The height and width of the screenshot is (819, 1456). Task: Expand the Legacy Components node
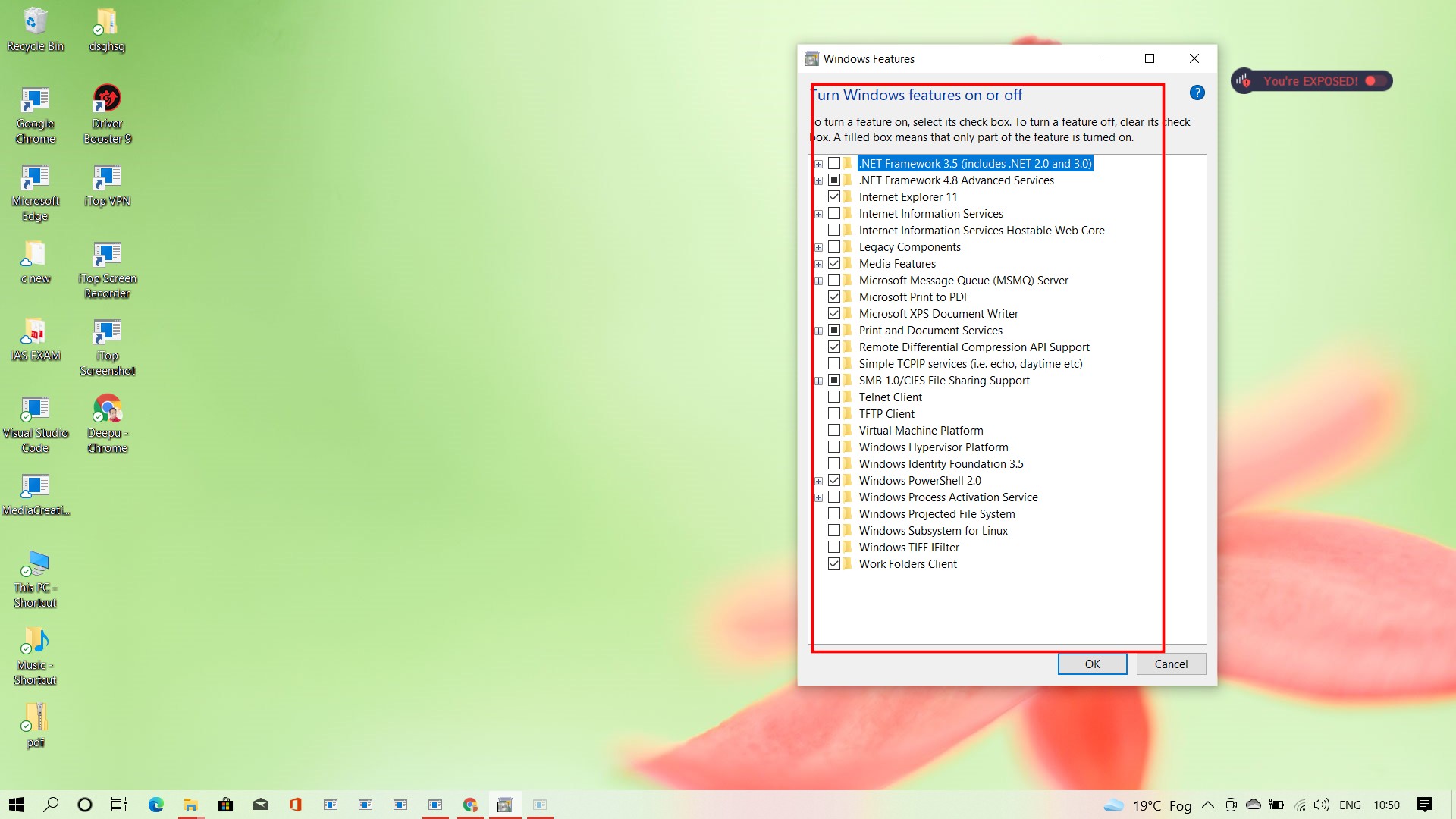818,247
